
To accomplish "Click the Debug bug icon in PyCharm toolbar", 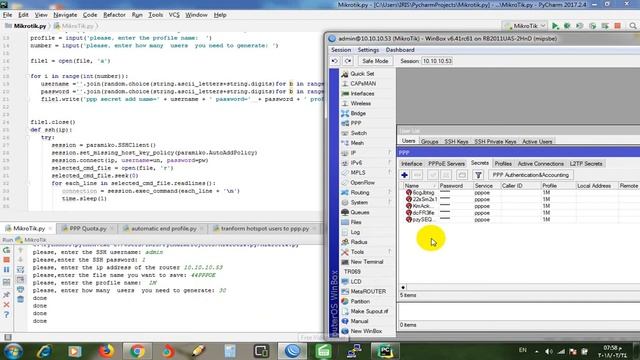I will pyautogui.click(x=567, y=26).
